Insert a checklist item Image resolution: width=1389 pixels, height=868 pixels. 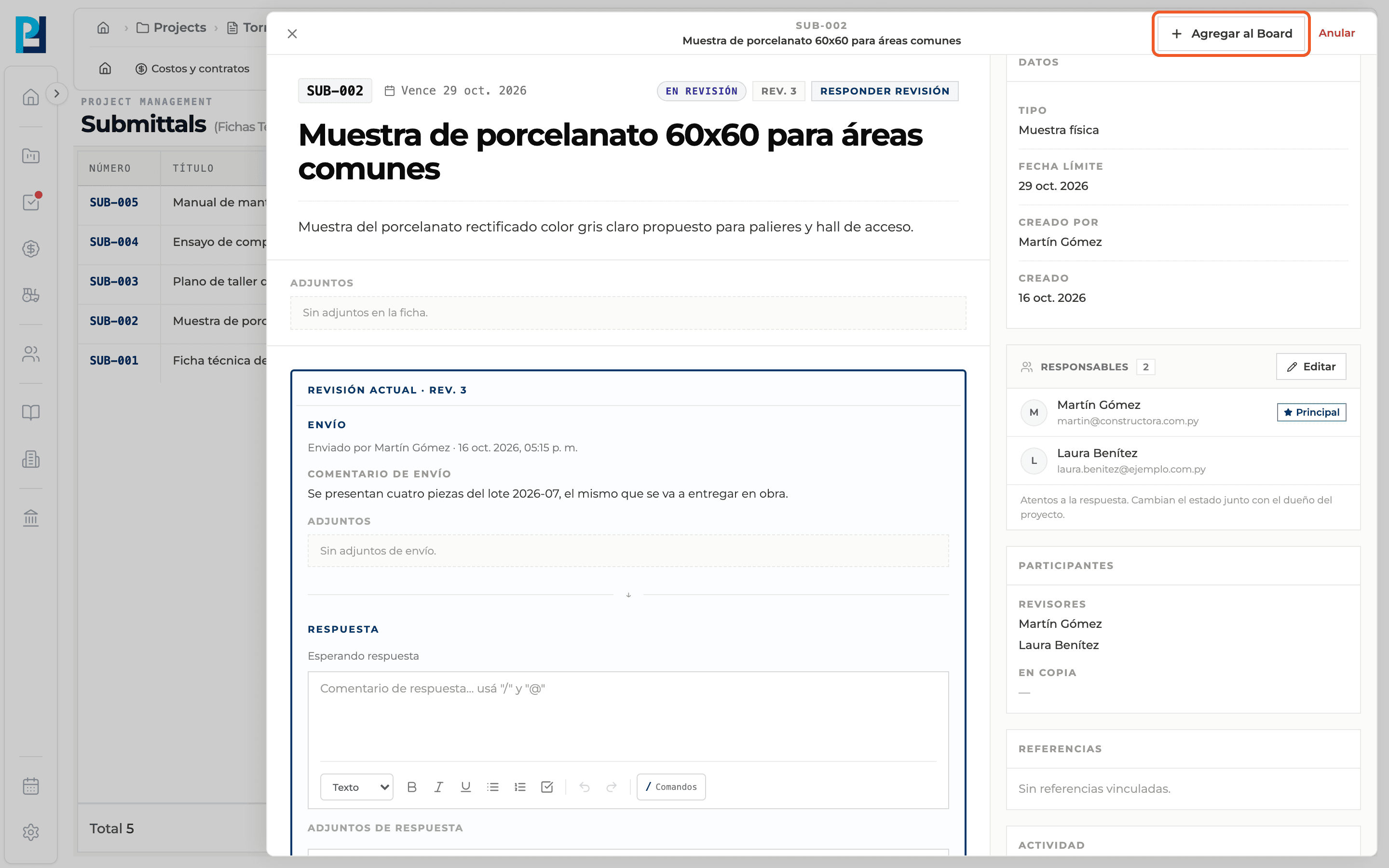click(547, 787)
